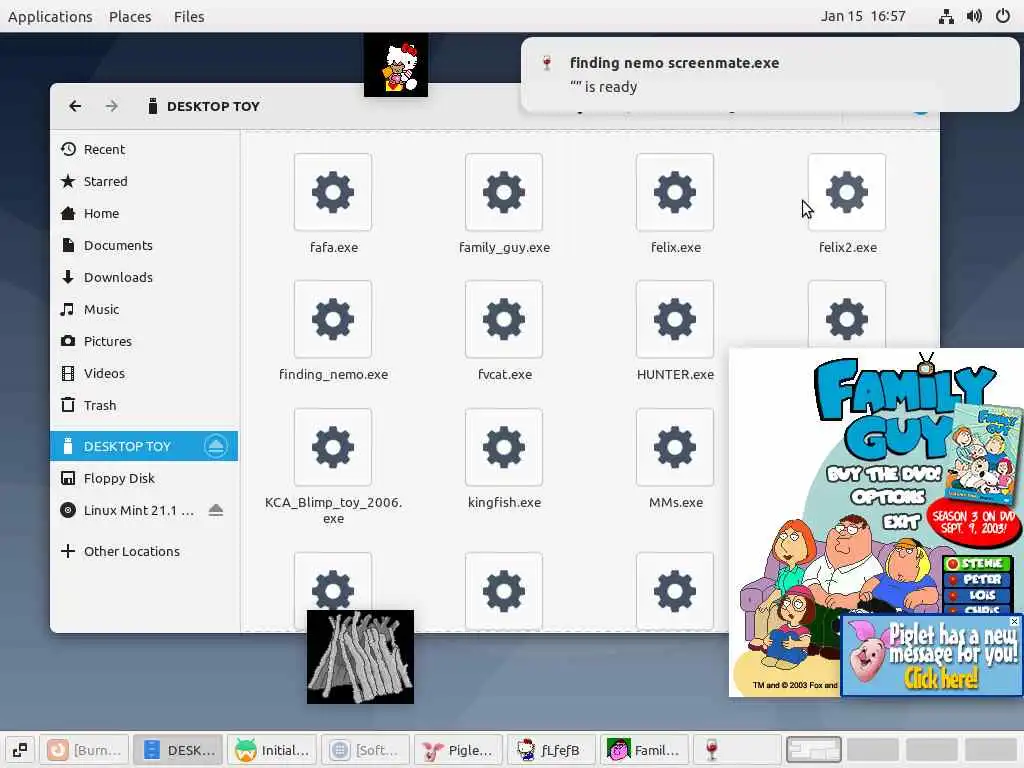This screenshot has width=1024, height=768.
Task: Click Exit in Family Guy window
Action: click(901, 521)
